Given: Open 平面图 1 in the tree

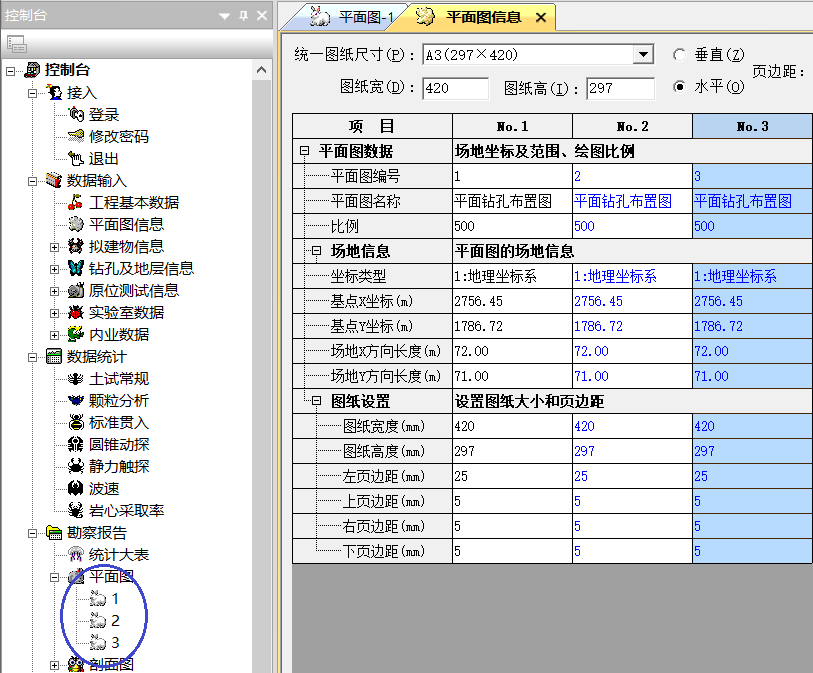Looking at the screenshot, I should point(104,599).
